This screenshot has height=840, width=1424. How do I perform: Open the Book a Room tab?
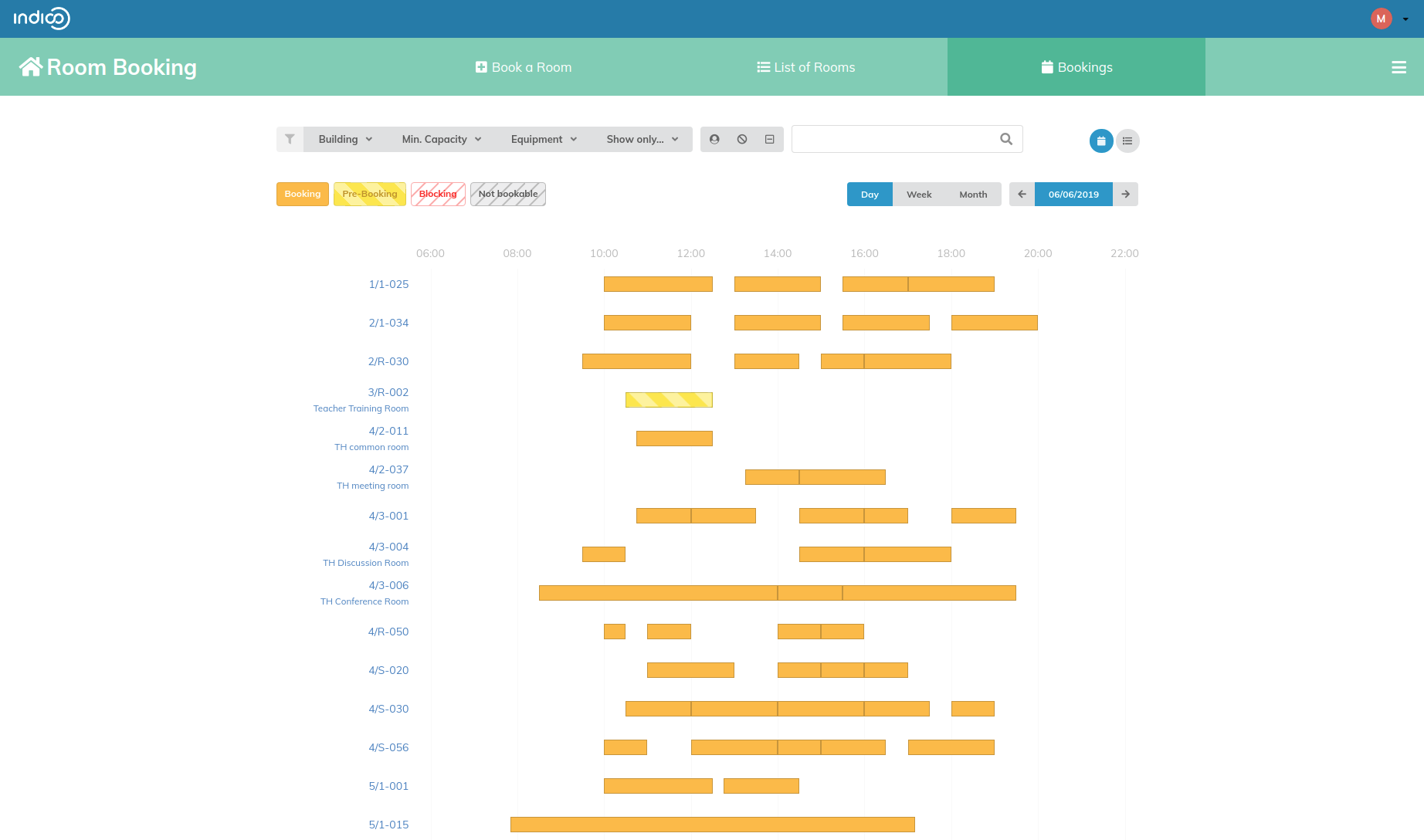point(524,67)
